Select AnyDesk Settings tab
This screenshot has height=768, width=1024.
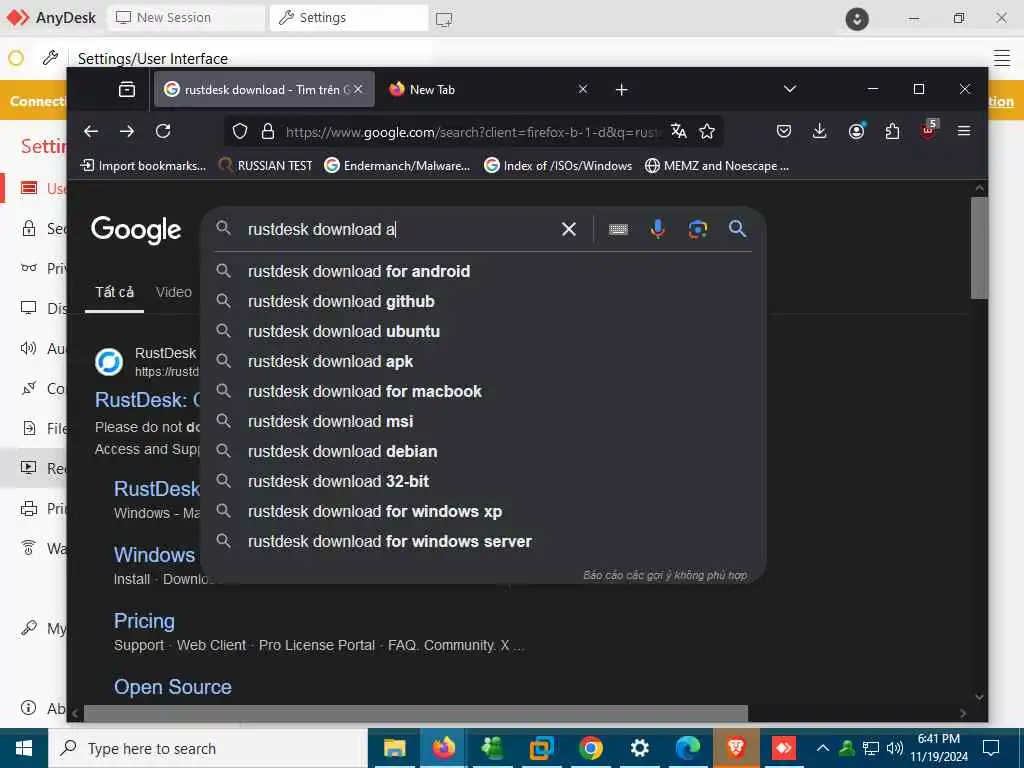pos(349,18)
